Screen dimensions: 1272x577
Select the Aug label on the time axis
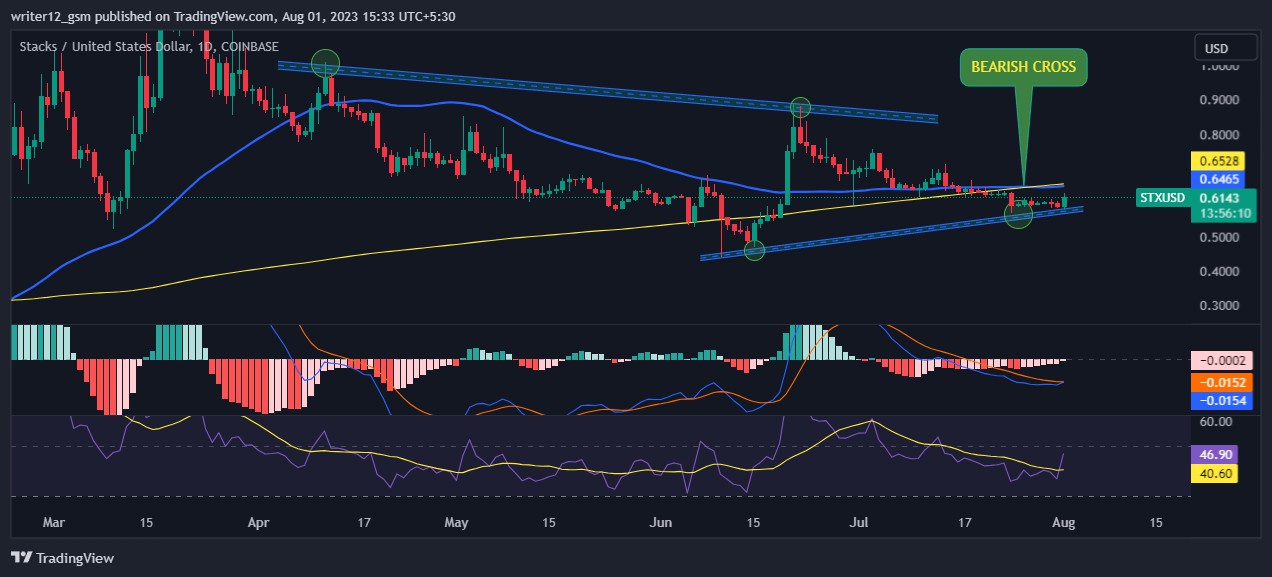[x=1064, y=522]
